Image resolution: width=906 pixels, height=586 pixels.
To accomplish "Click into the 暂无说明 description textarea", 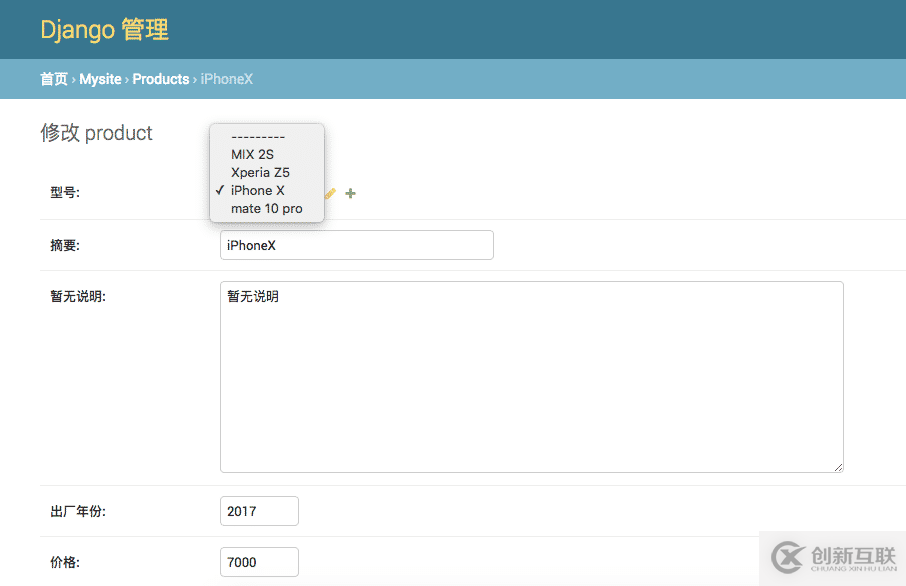I will [x=532, y=377].
